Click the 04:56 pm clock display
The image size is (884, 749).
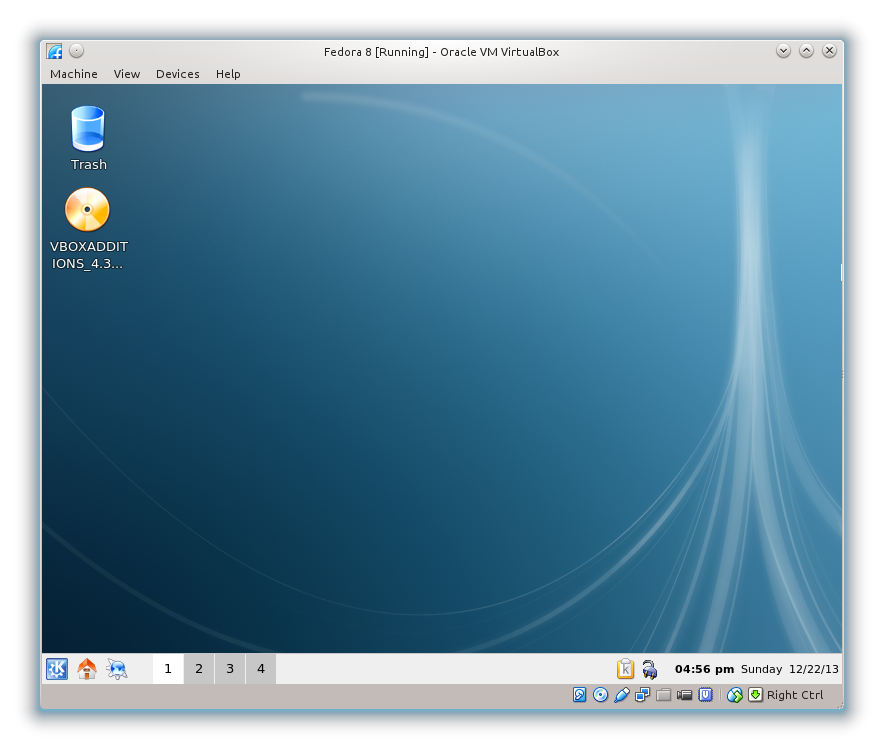click(x=704, y=669)
